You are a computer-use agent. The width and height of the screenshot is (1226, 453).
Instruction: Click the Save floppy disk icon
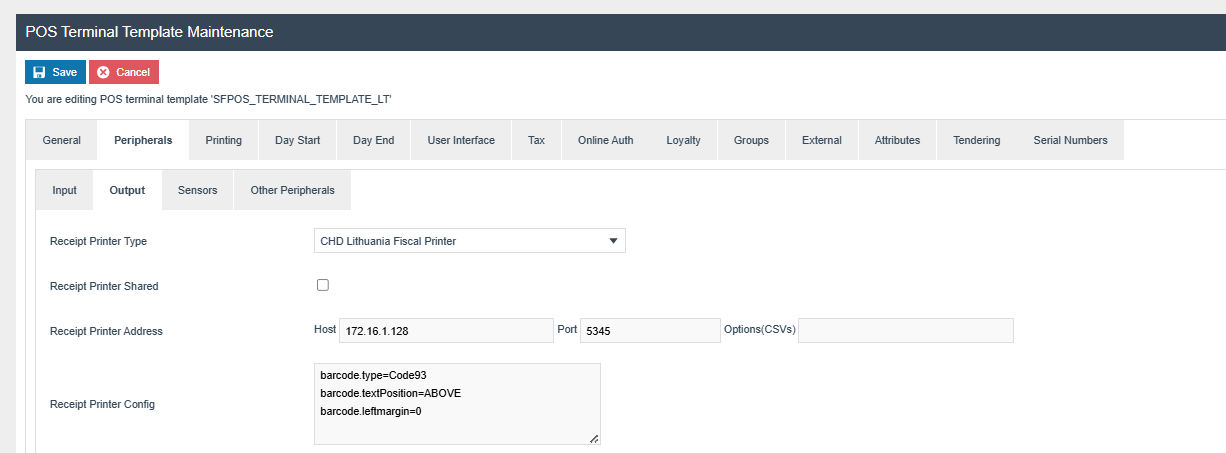pyautogui.click(x=39, y=72)
